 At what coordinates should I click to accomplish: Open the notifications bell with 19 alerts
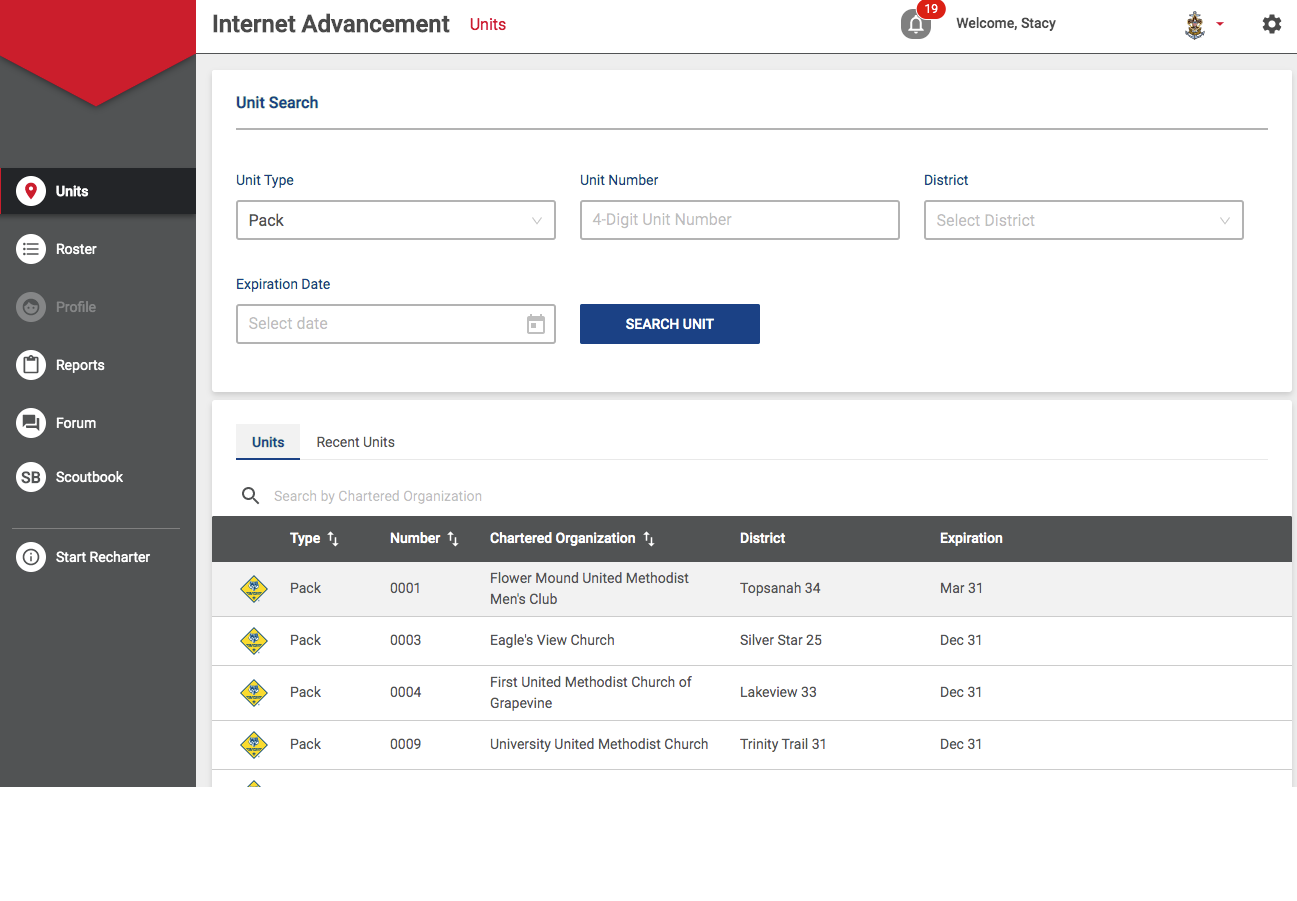917,26
